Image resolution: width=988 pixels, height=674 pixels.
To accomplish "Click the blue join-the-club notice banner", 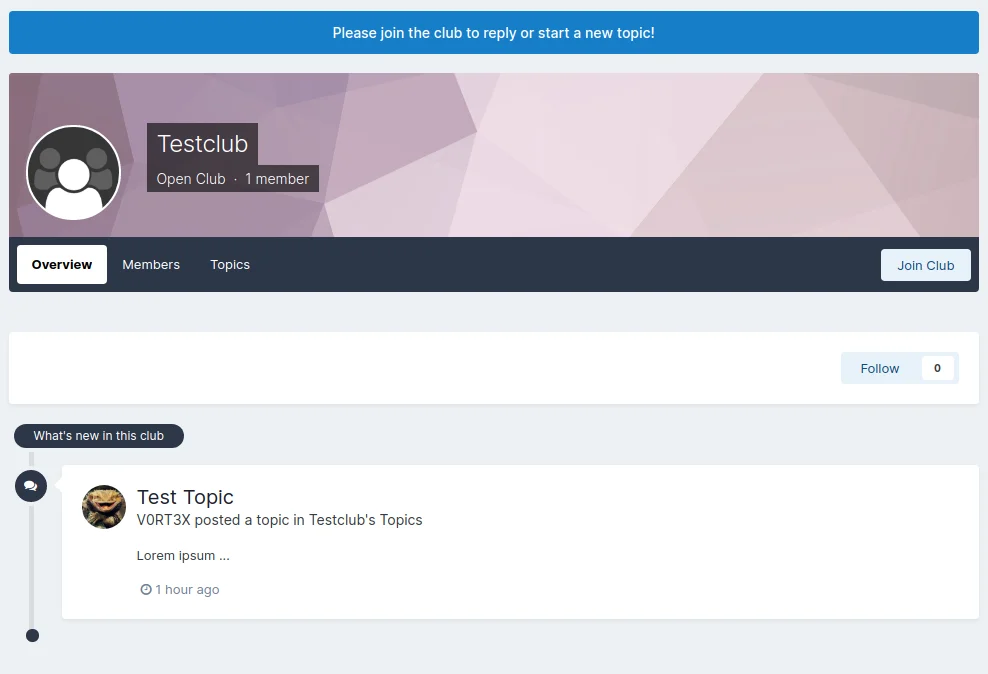I will point(494,33).
